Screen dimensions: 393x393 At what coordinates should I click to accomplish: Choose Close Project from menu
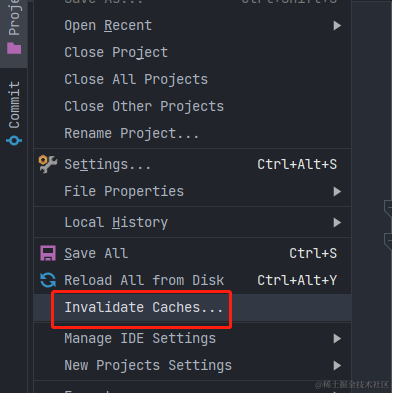pos(192,52)
